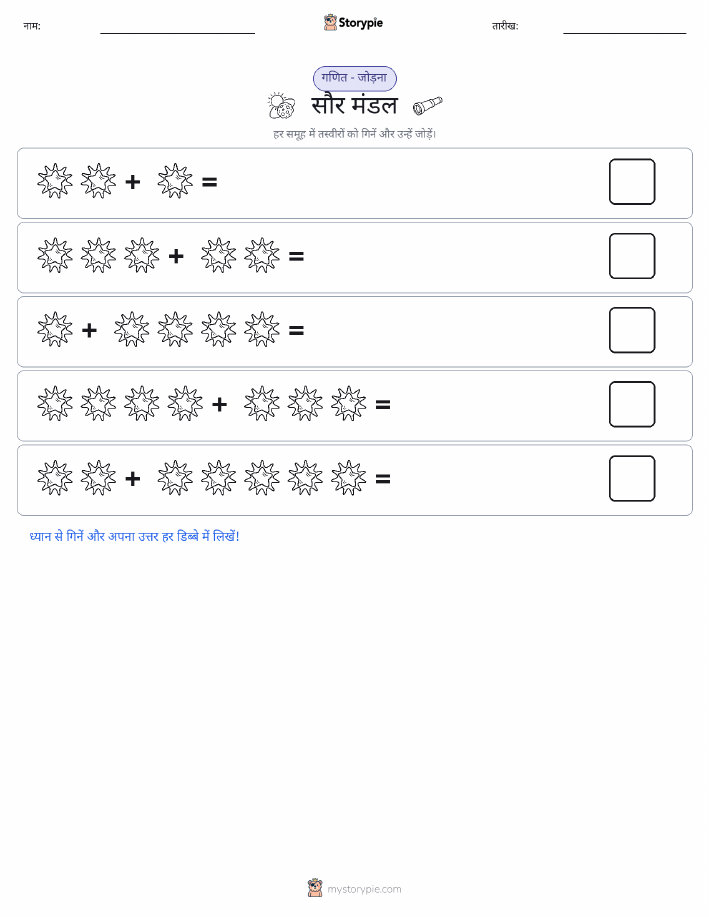
Task: Click the गणित - जोड़ना category badge
Action: [x=354, y=78]
